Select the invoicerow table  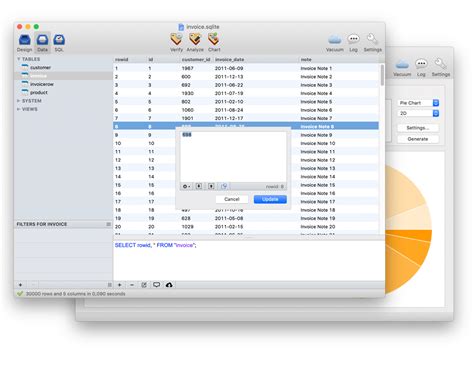(42, 84)
